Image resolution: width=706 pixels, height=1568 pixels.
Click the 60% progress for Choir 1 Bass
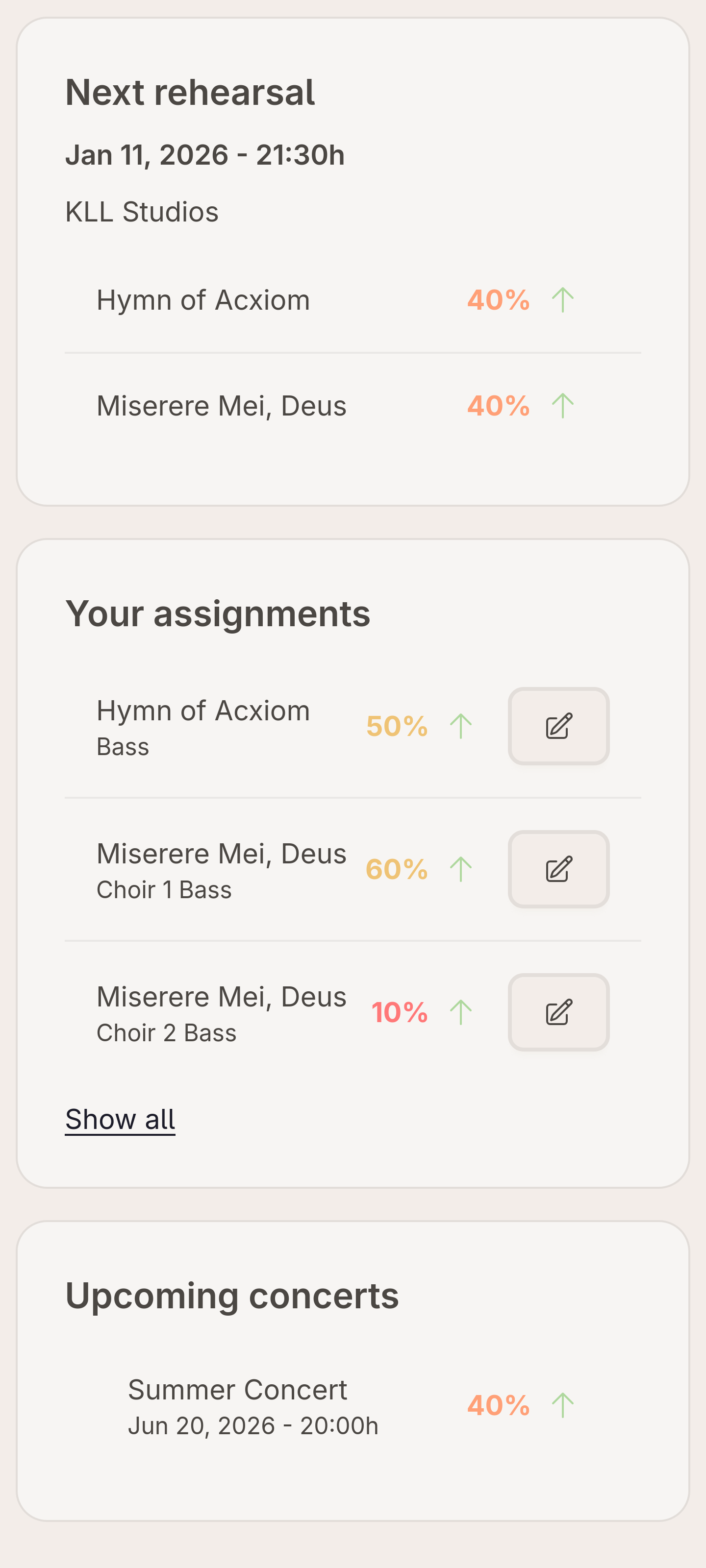coord(397,869)
